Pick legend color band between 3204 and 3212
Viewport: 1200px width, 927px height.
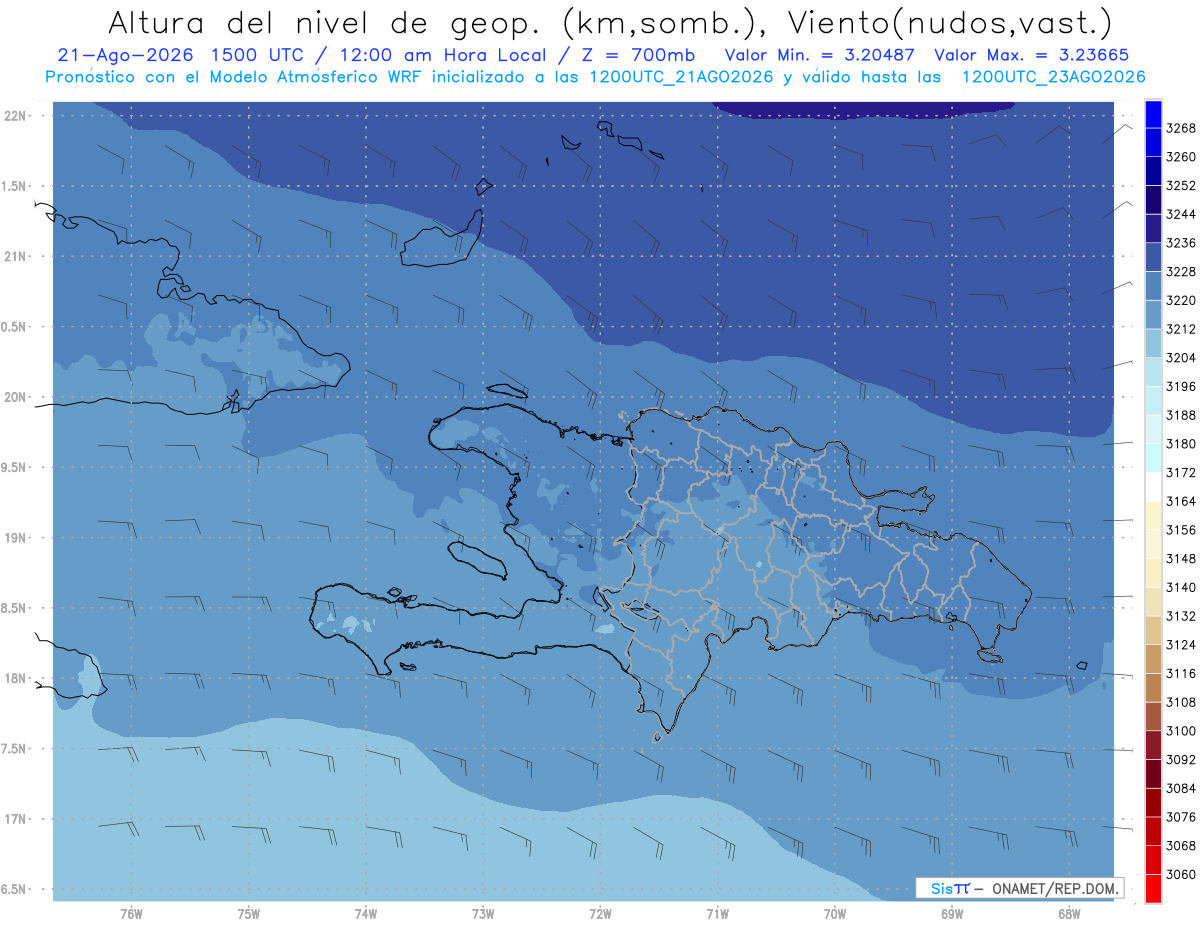1153,344
